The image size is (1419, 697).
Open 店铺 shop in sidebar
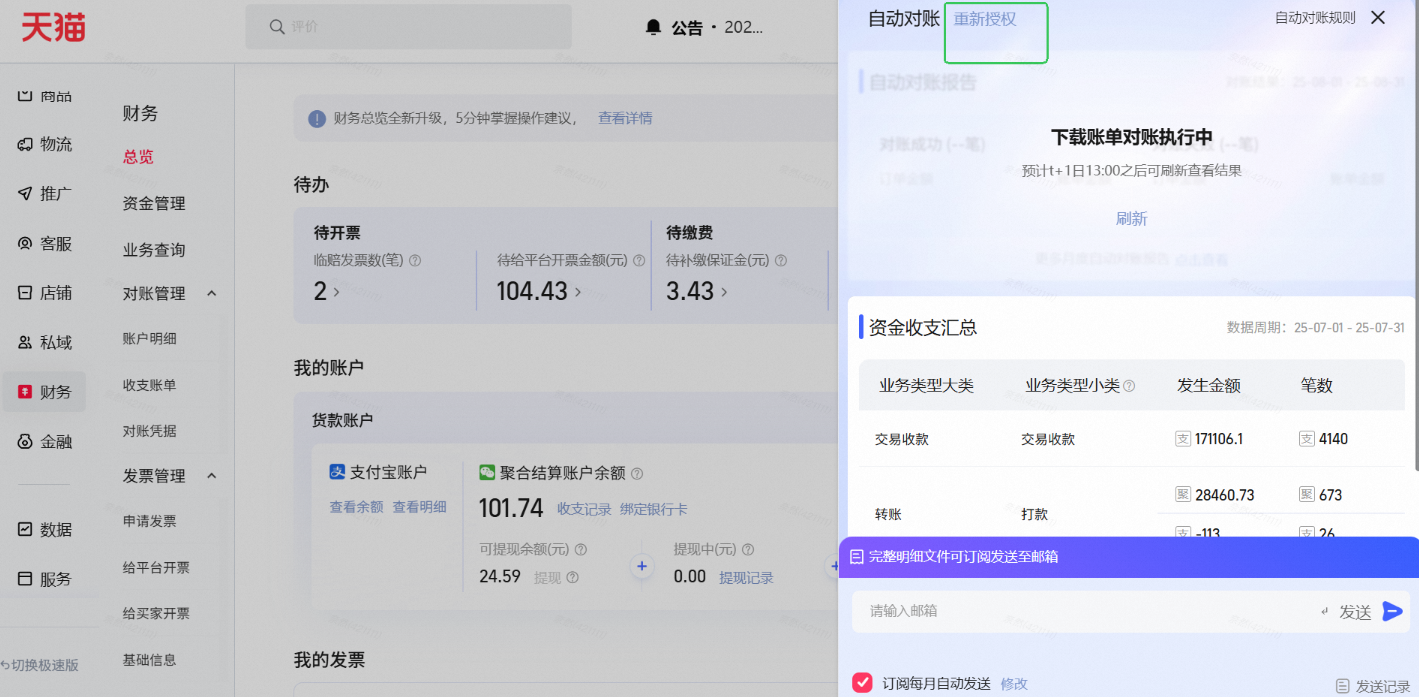point(45,293)
